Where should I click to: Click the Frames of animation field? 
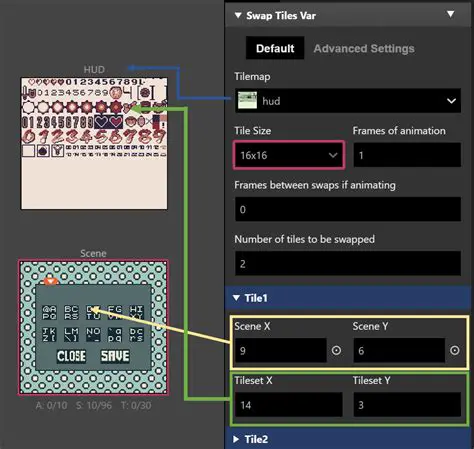[x=407, y=155]
